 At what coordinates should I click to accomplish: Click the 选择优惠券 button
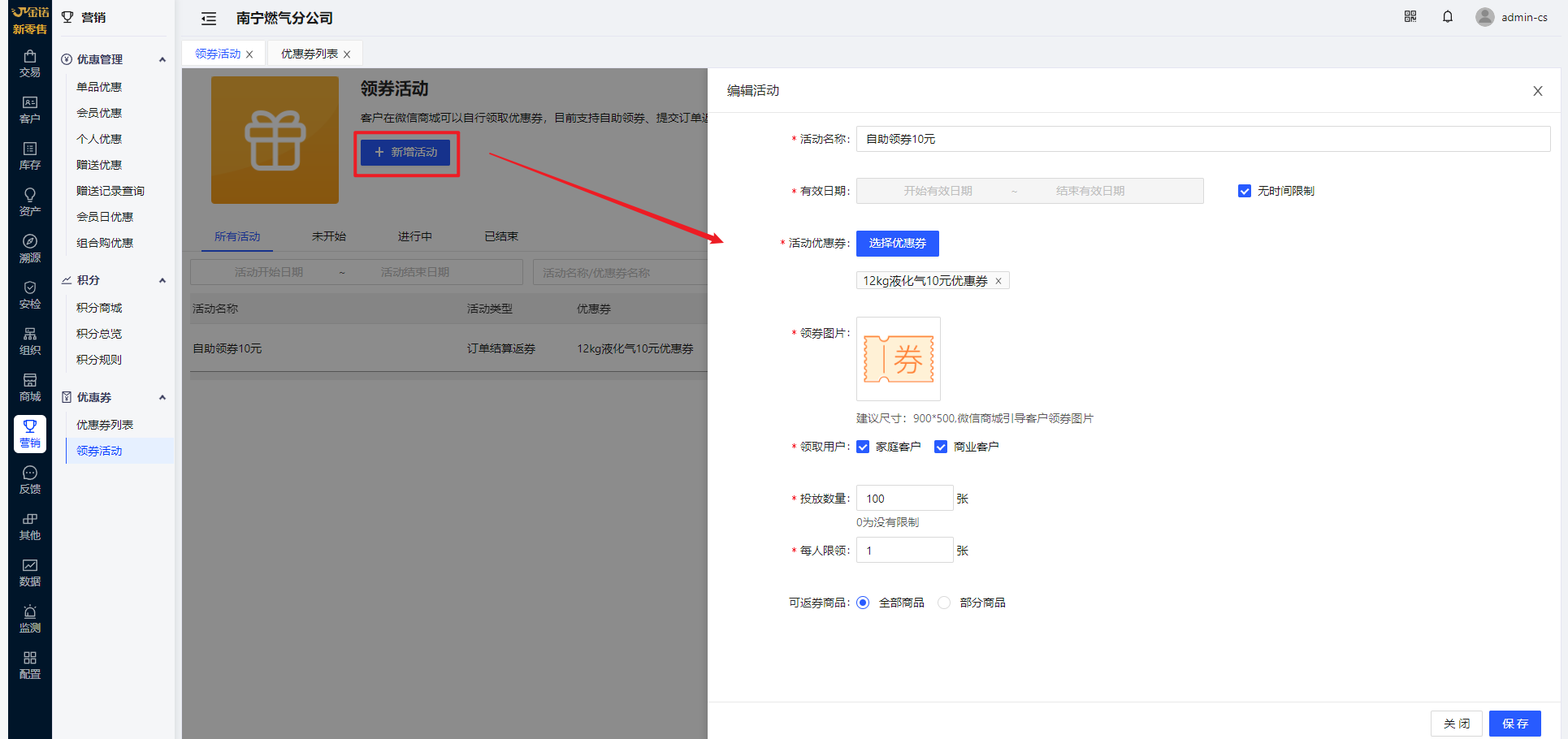click(897, 244)
